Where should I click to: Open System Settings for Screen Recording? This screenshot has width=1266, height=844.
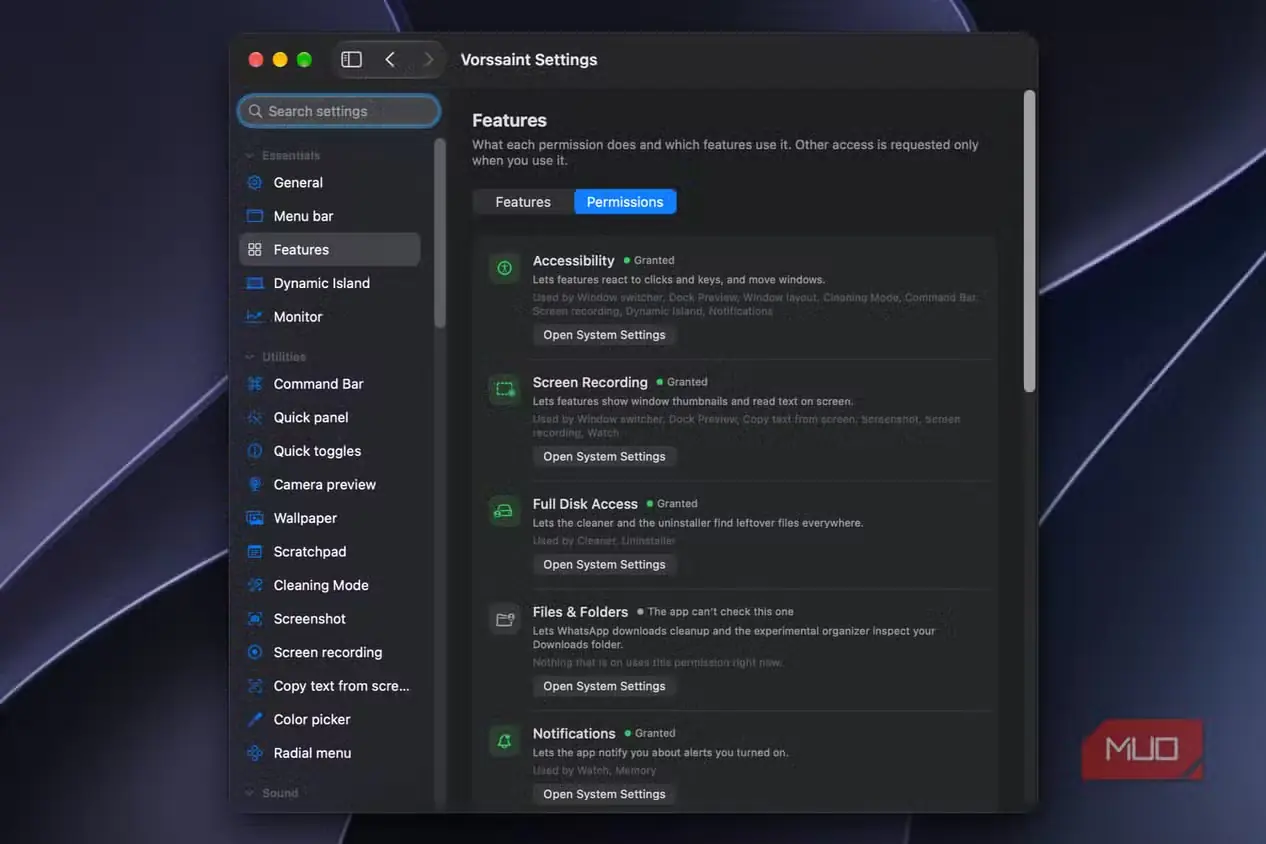pyautogui.click(x=604, y=456)
